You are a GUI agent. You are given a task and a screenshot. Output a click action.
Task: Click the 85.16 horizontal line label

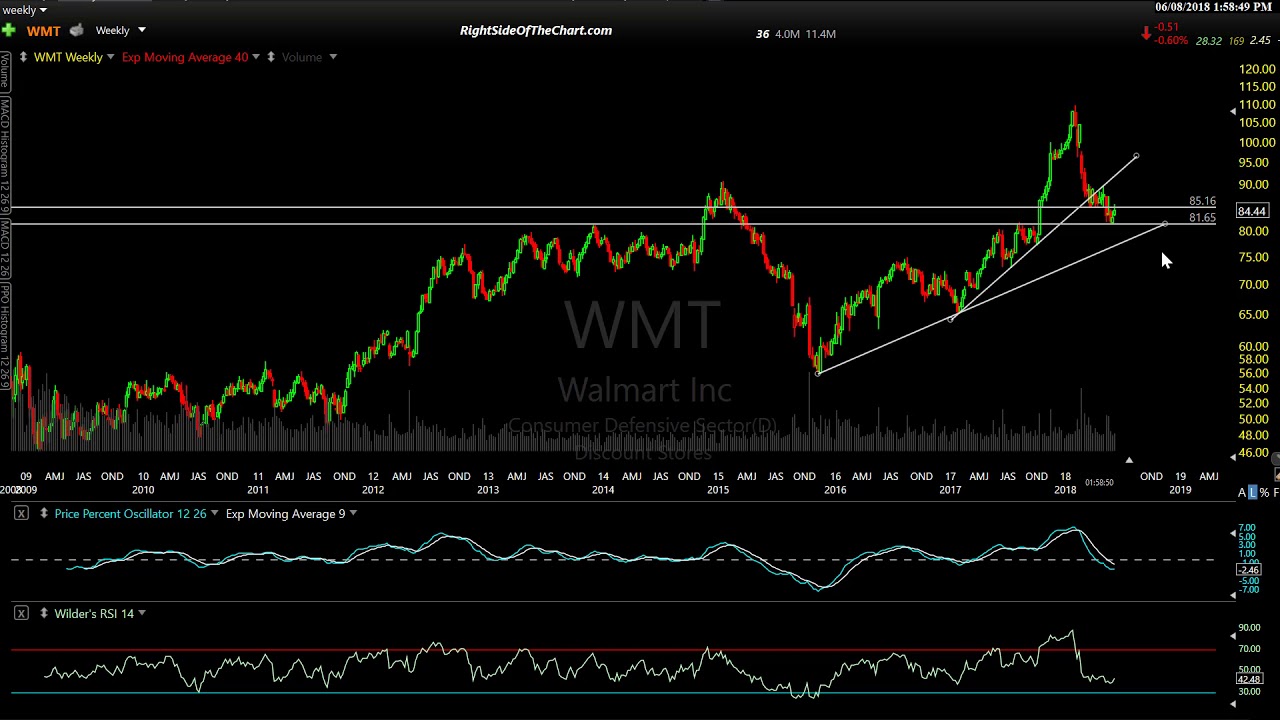click(1202, 201)
